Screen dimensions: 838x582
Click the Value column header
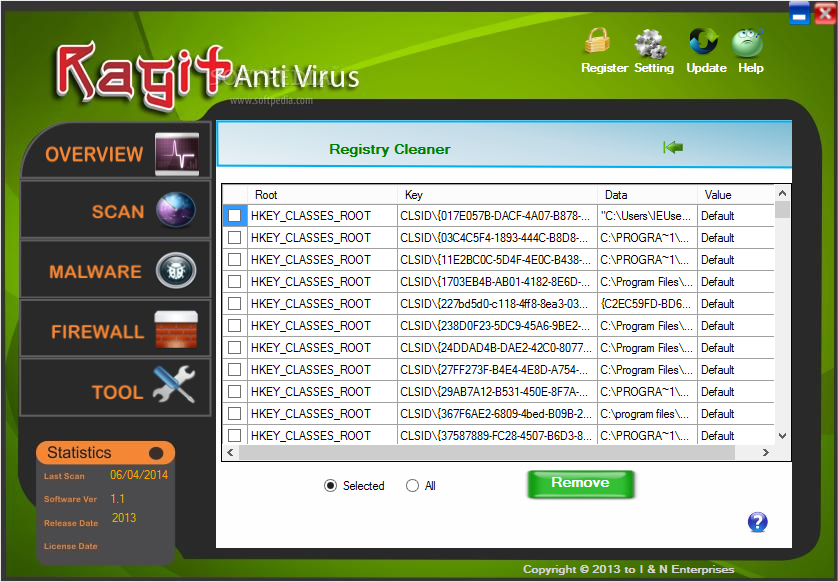735,195
